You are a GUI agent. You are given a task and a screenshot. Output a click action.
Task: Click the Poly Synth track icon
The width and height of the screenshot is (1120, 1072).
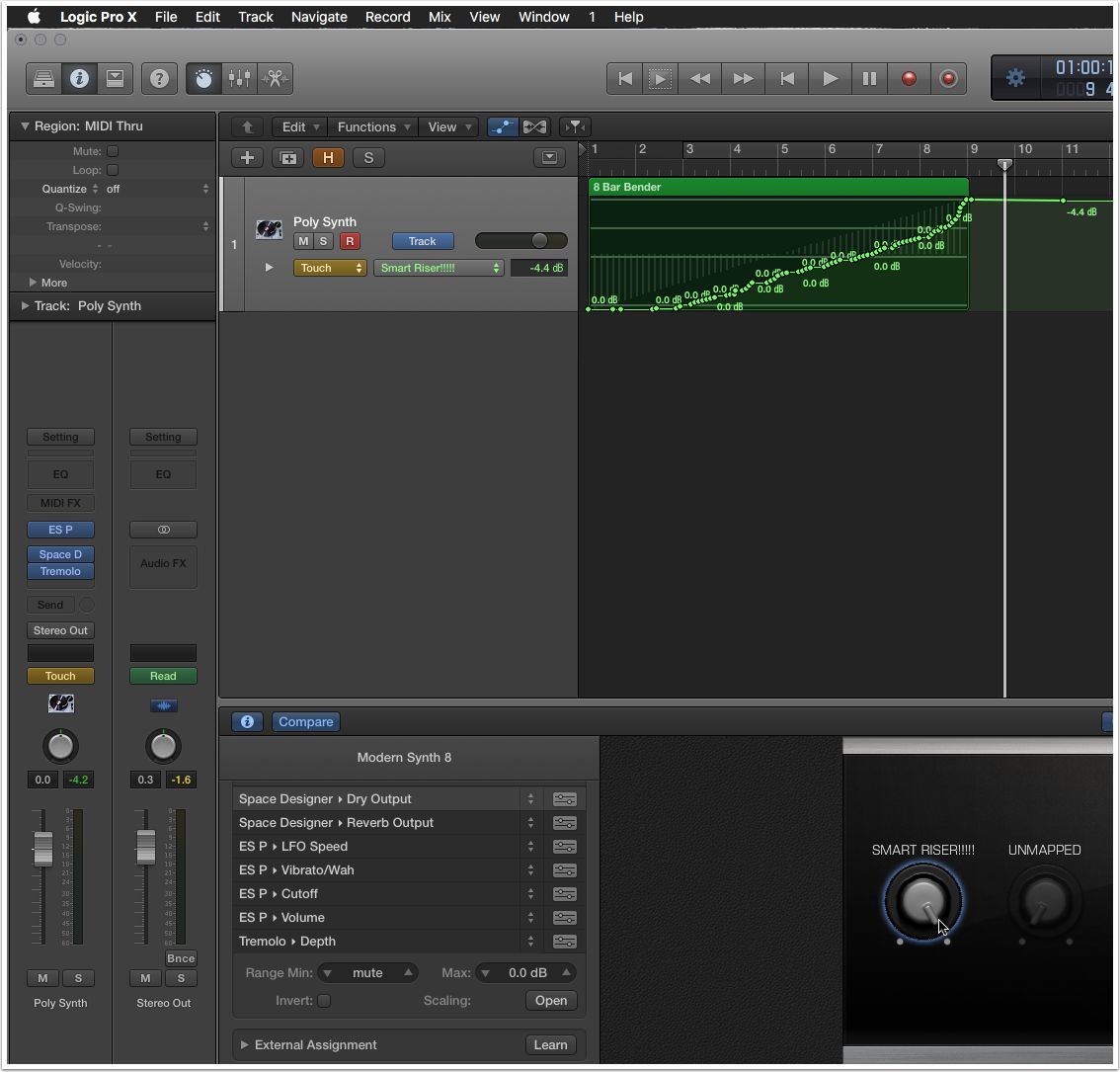point(269,229)
